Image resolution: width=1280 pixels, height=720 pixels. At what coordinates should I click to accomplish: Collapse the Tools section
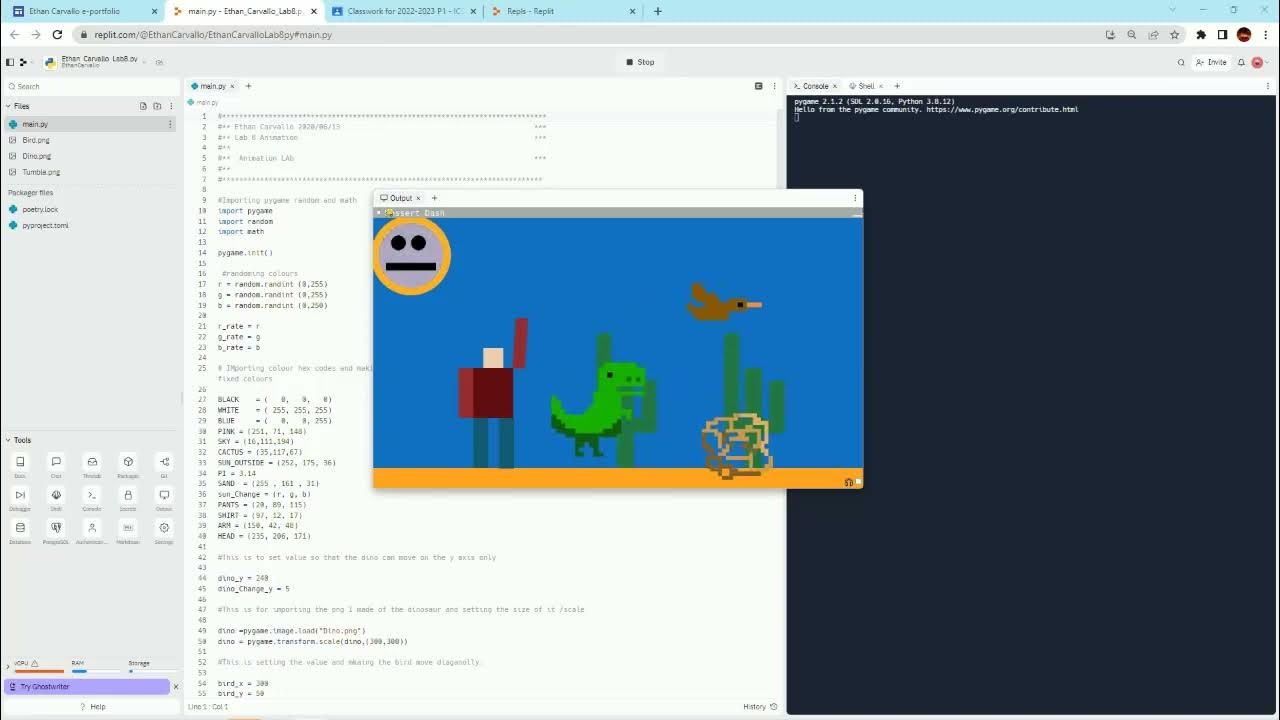[8, 440]
